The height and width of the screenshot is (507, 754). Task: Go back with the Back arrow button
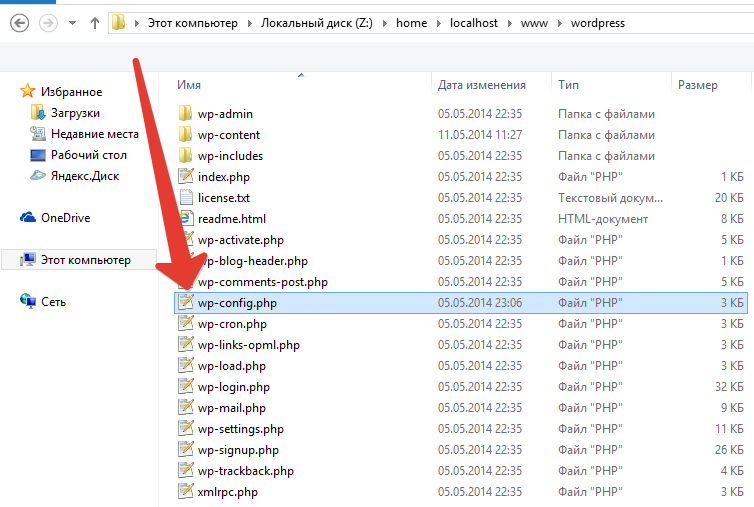(x=20, y=23)
